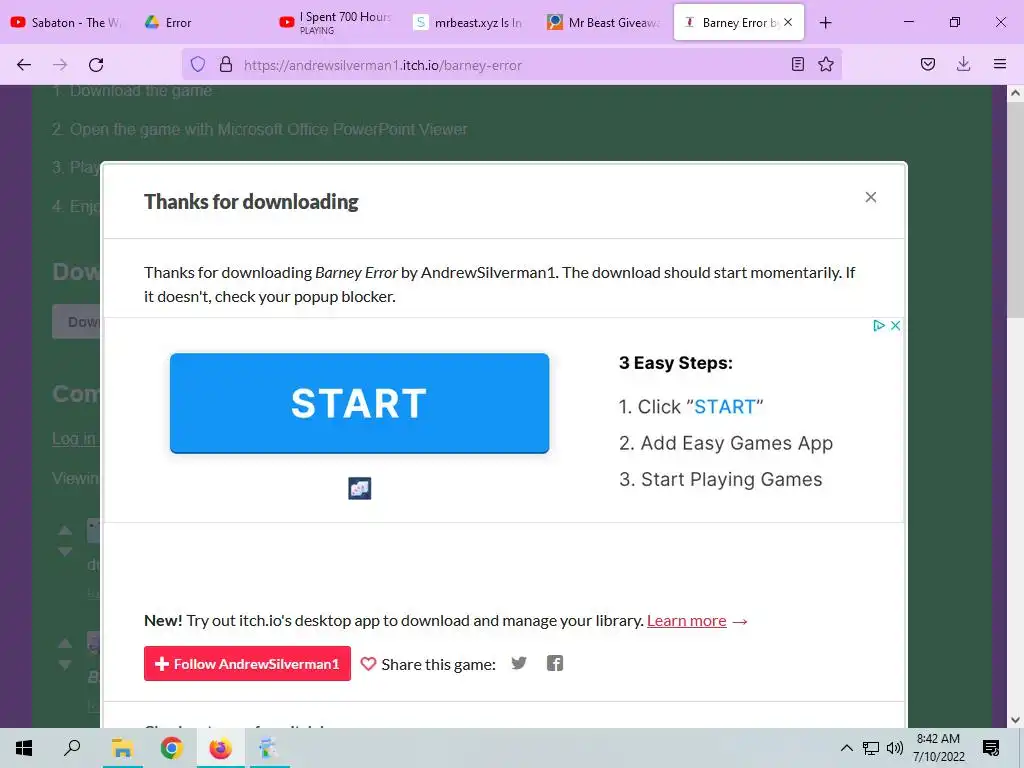1024x768 pixels.
Task: Open Google Chrome from taskbar
Action: (171, 748)
